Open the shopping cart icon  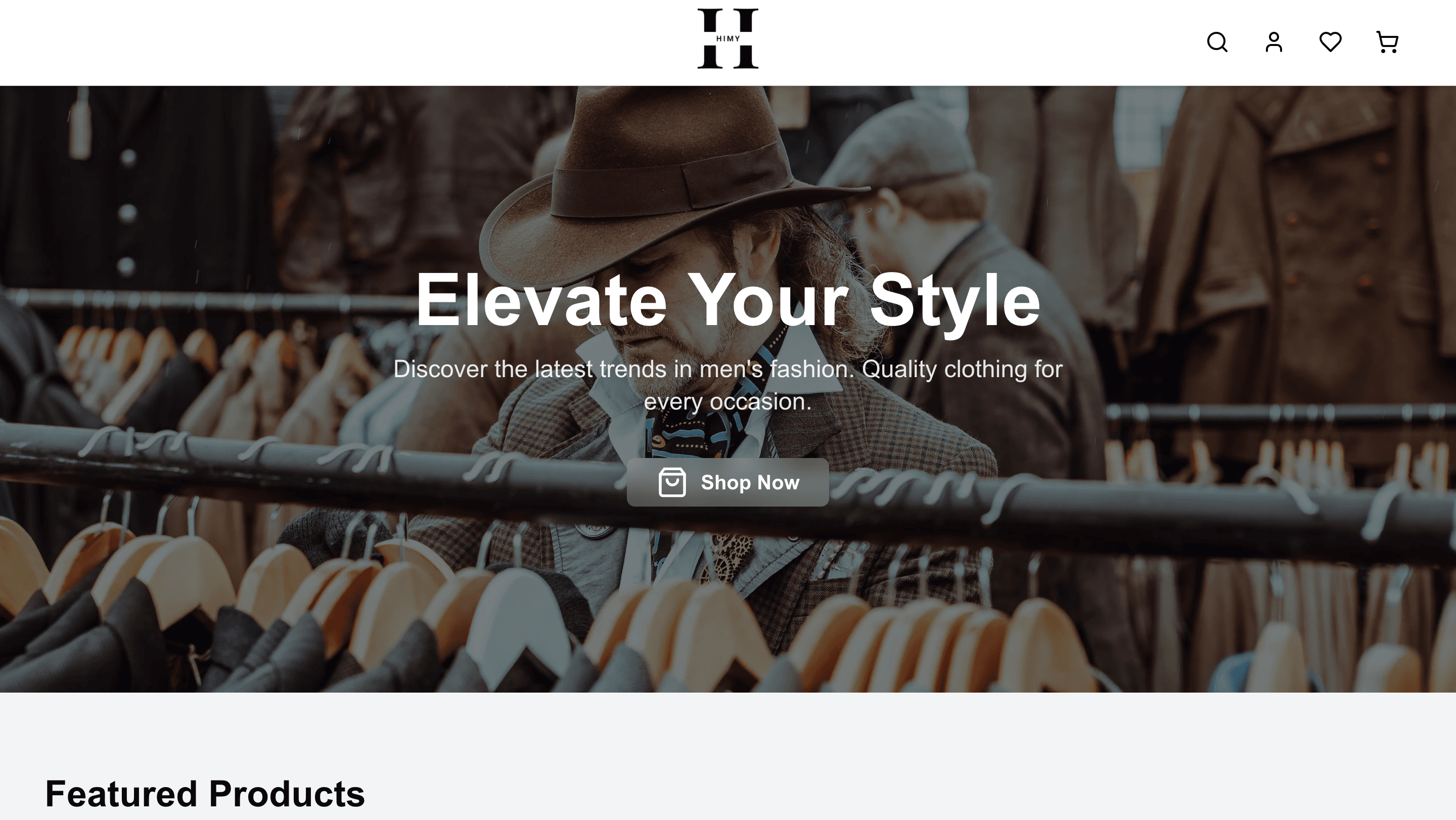tap(1387, 42)
